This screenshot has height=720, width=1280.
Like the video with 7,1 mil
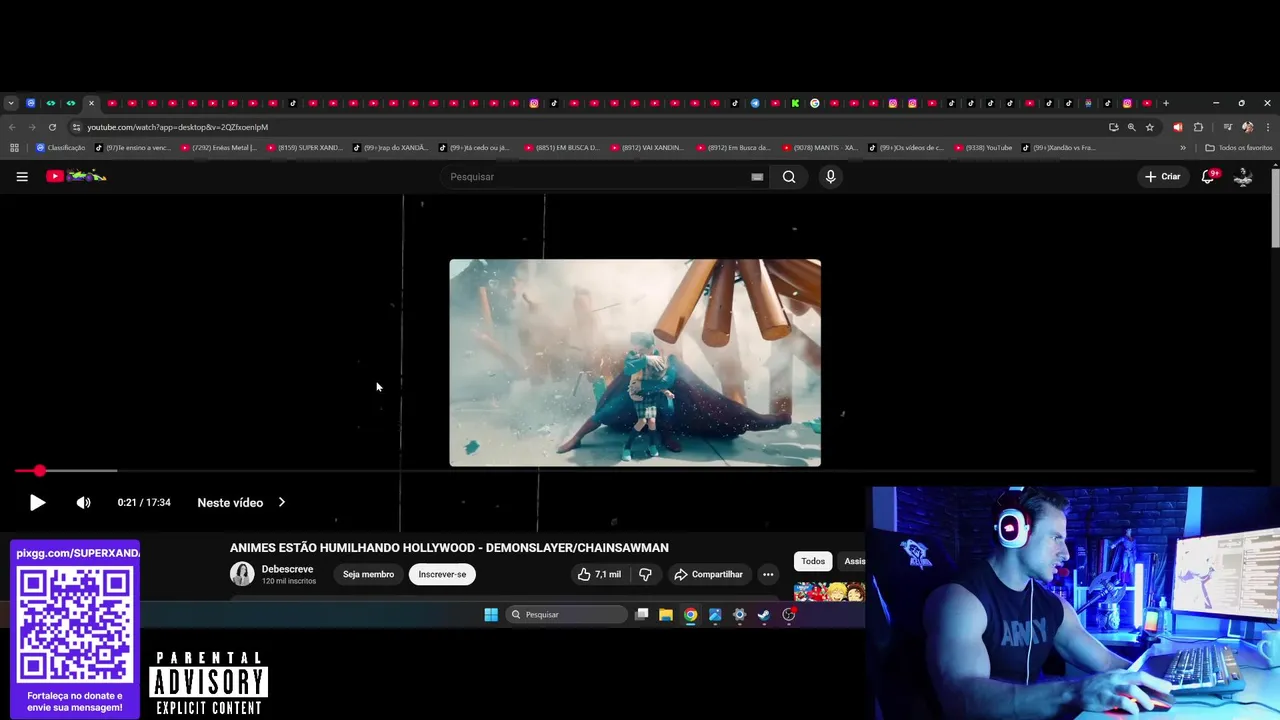pyautogui.click(x=599, y=574)
